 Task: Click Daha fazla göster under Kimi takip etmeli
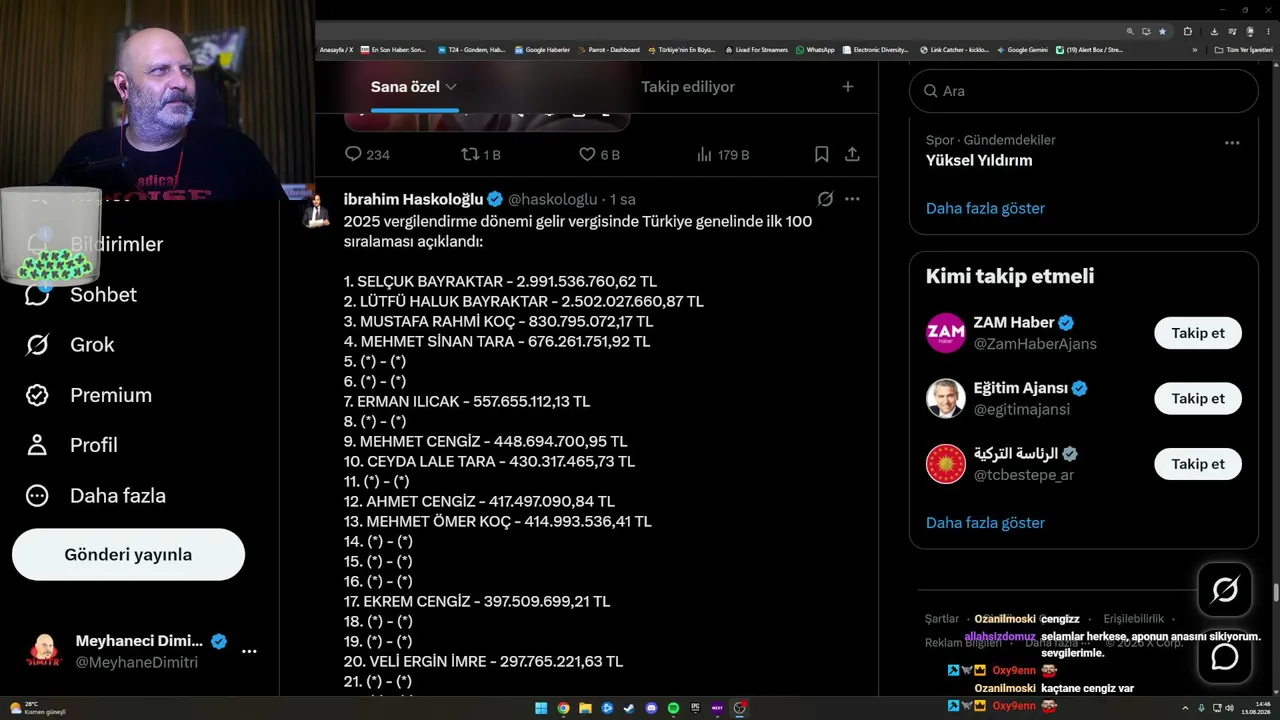coord(985,523)
